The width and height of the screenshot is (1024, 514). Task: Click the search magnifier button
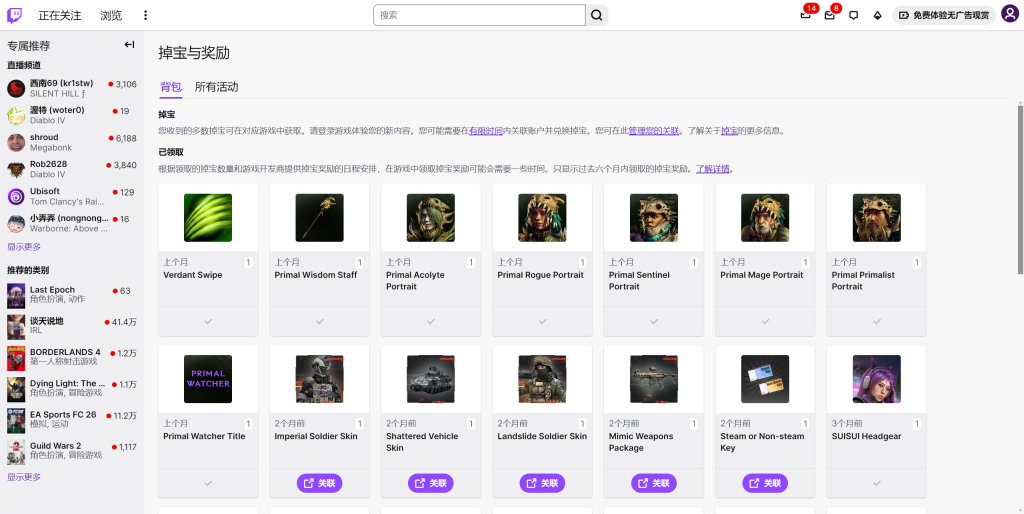[x=597, y=15]
